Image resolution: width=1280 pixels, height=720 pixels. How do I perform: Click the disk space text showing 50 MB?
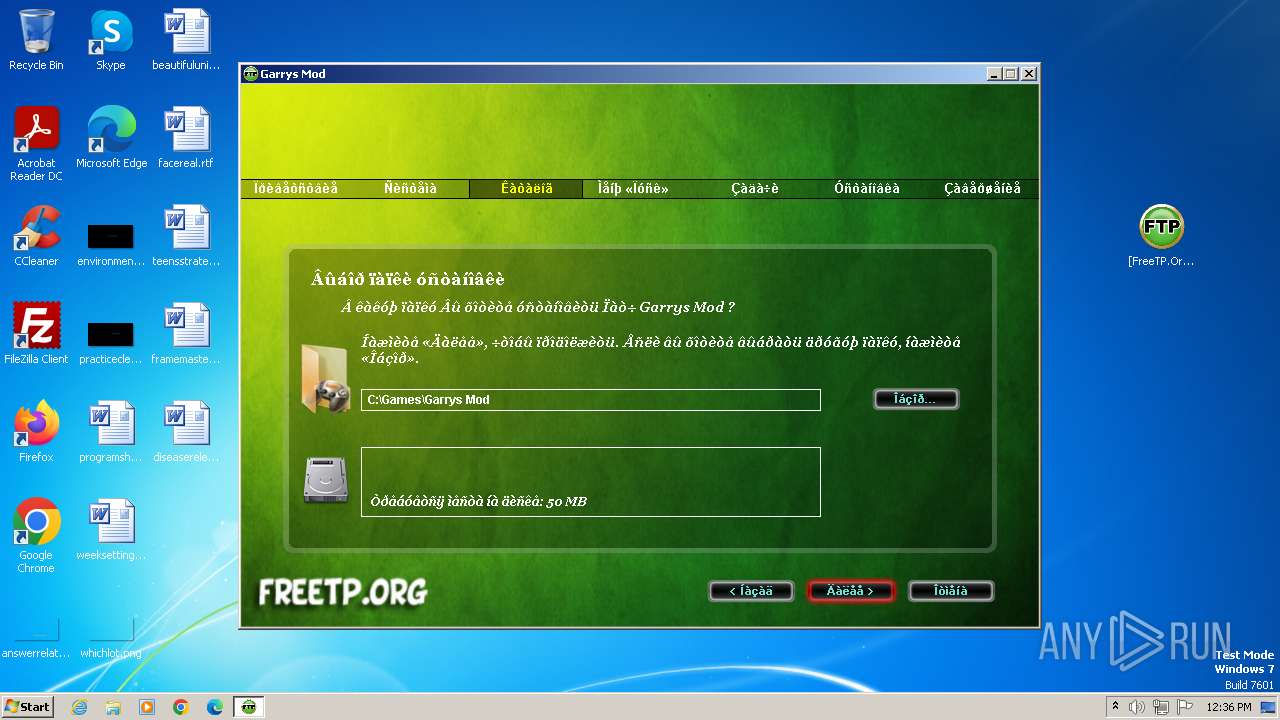pos(478,501)
